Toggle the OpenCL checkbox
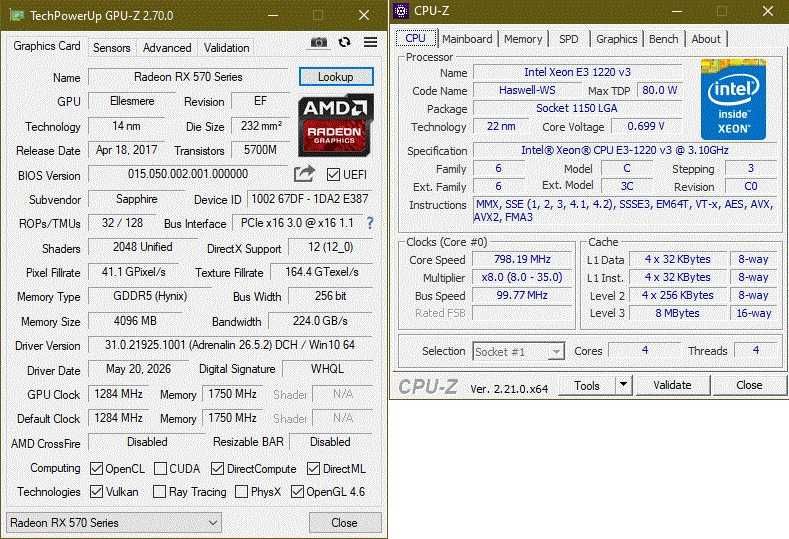The width and height of the screenshot is (789, 539). tap(96, 469)
